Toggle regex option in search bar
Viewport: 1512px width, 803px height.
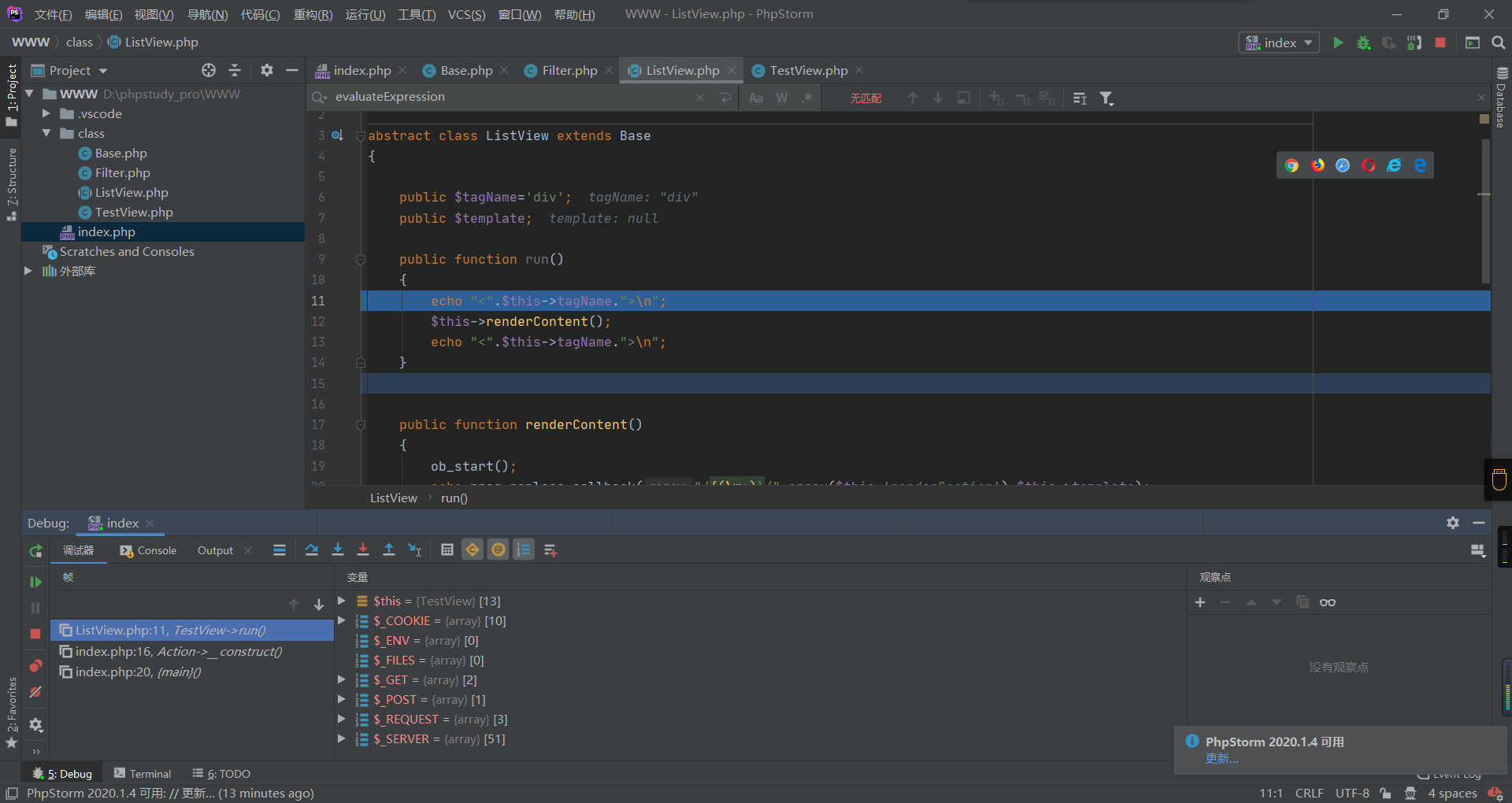(807, 98)
